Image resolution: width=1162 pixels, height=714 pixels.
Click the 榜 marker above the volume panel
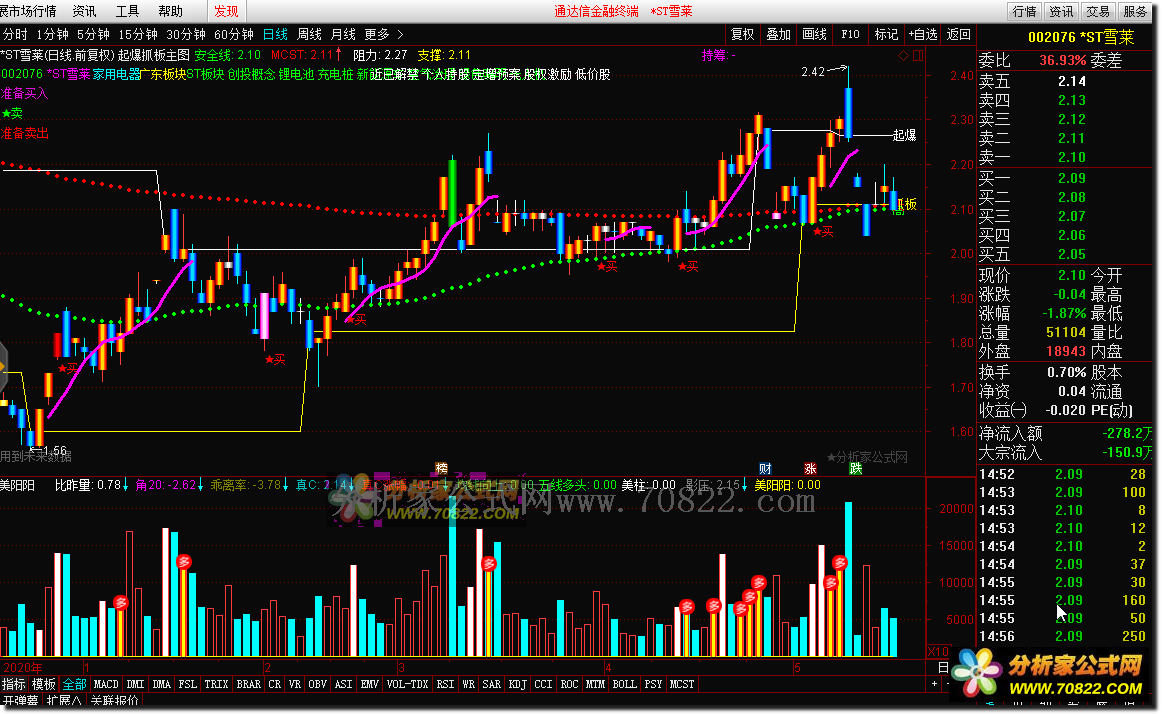point(442,468)
